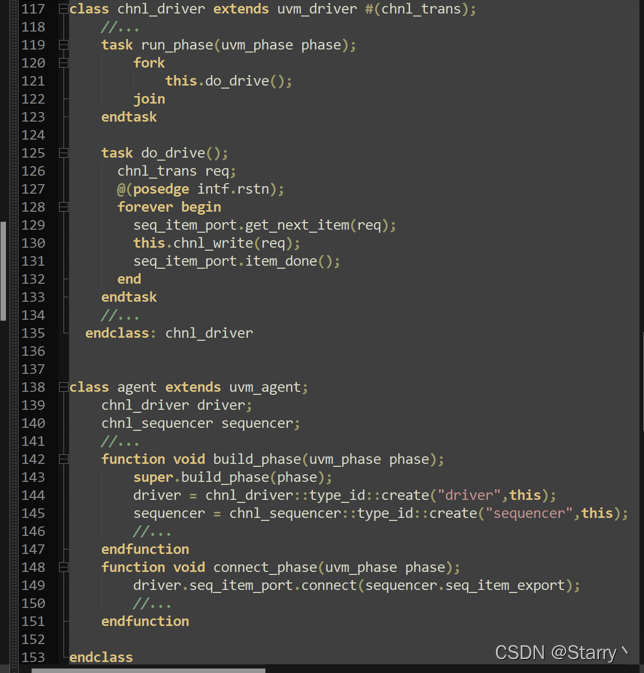Click the 'end' keyword on line 132
The height and width of the screenshot is (673, 644).
[129, 279]
